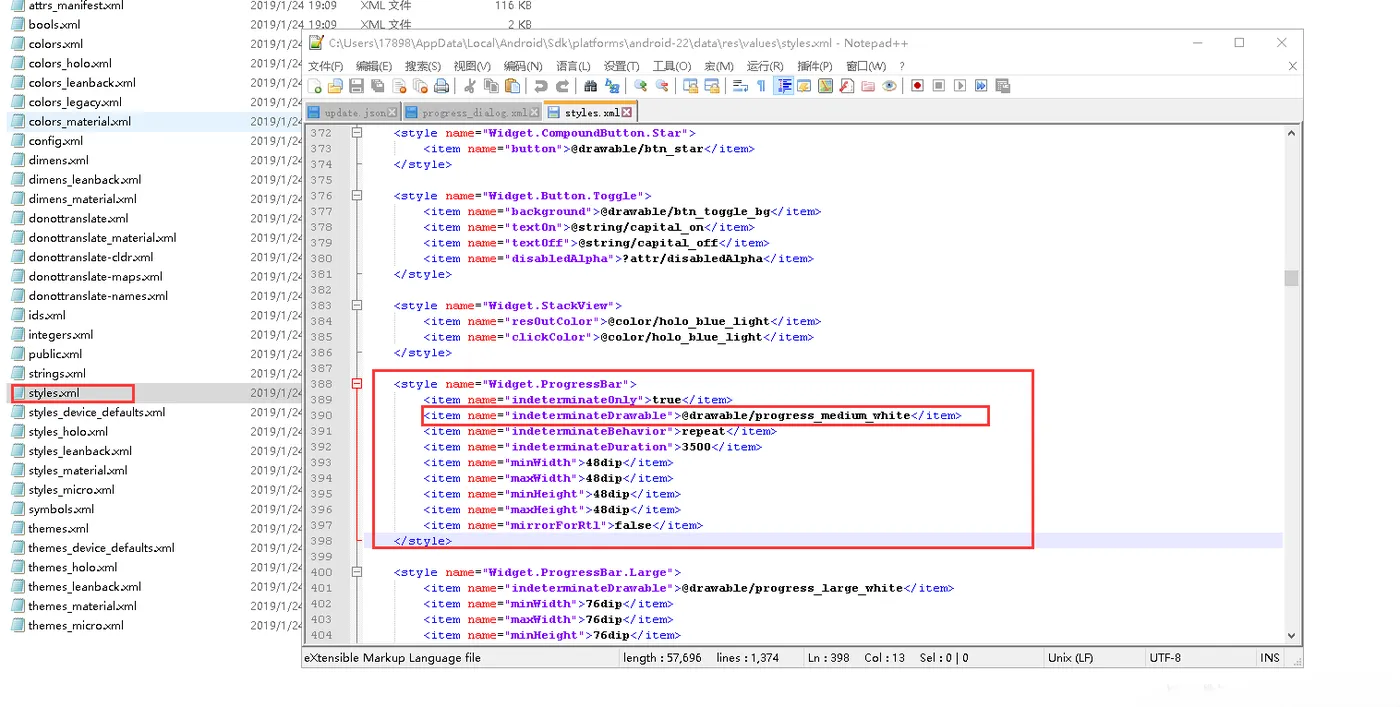The image size is (1400, 707).
Task: Click the Open file toolbar icon
Action: click(335, 86)
